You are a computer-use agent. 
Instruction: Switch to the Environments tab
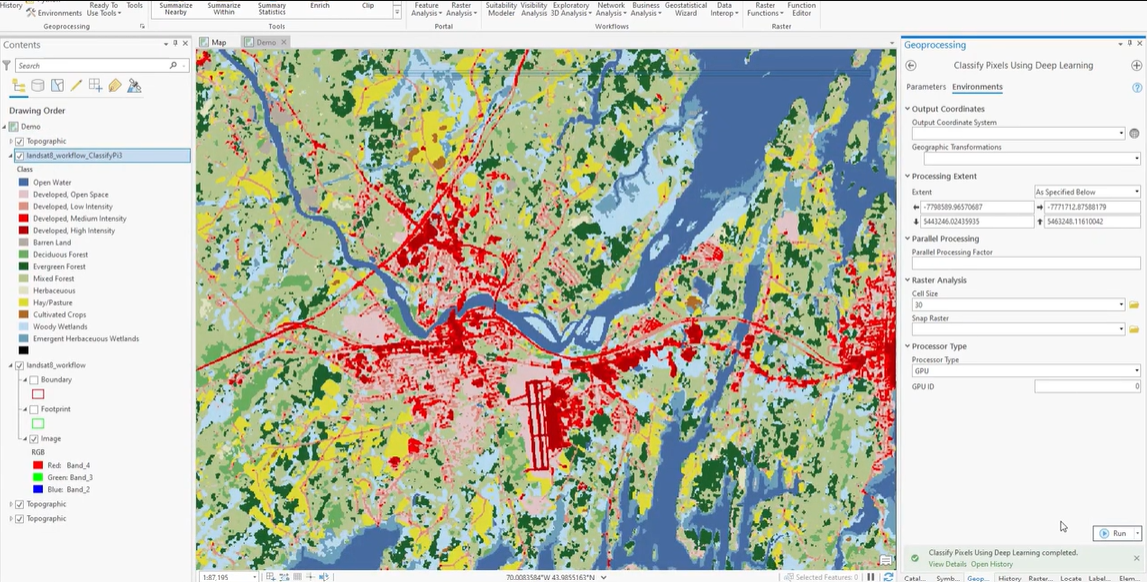[x=977, y=87]
